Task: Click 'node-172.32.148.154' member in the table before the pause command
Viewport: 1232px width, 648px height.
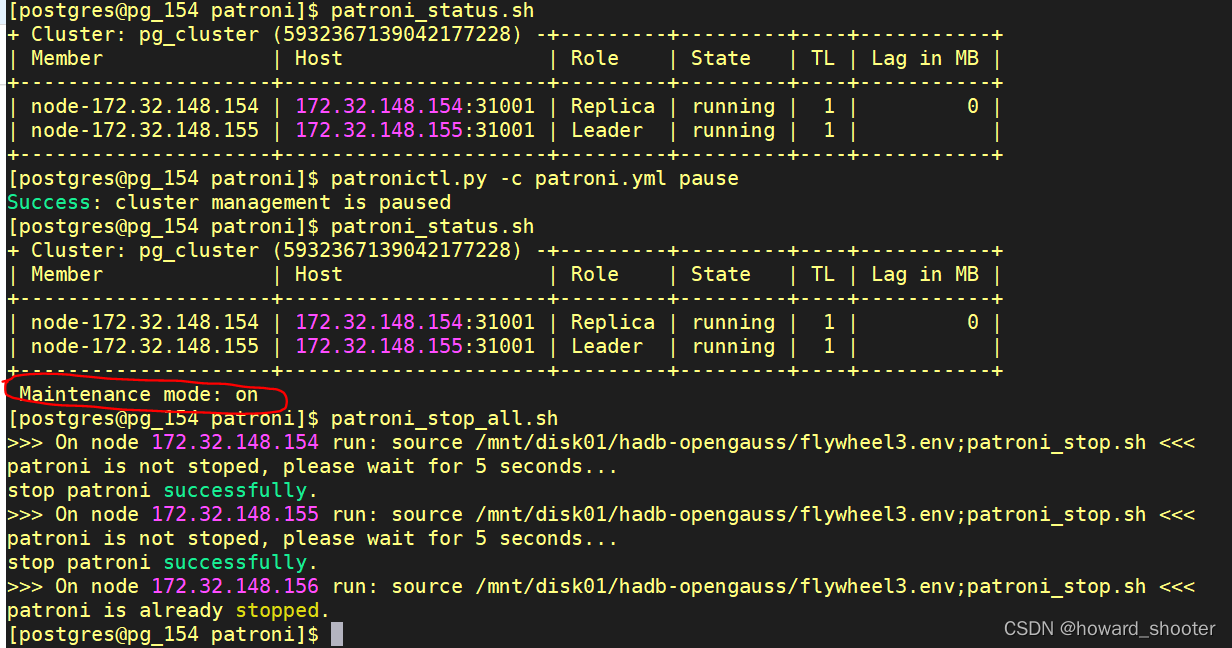Action: 145,107
